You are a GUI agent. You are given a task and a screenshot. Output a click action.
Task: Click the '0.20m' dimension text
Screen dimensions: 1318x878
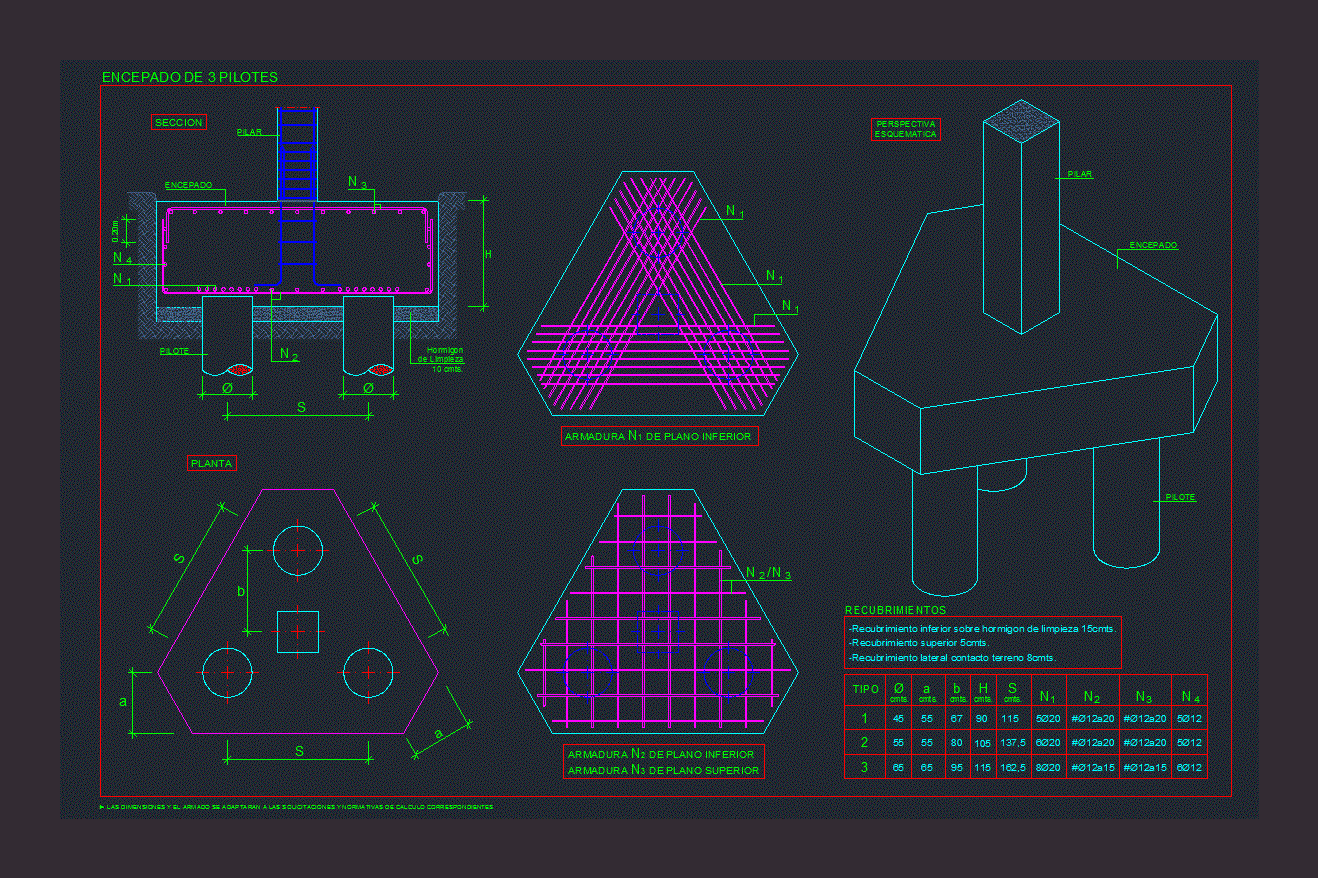coord(115,230)
